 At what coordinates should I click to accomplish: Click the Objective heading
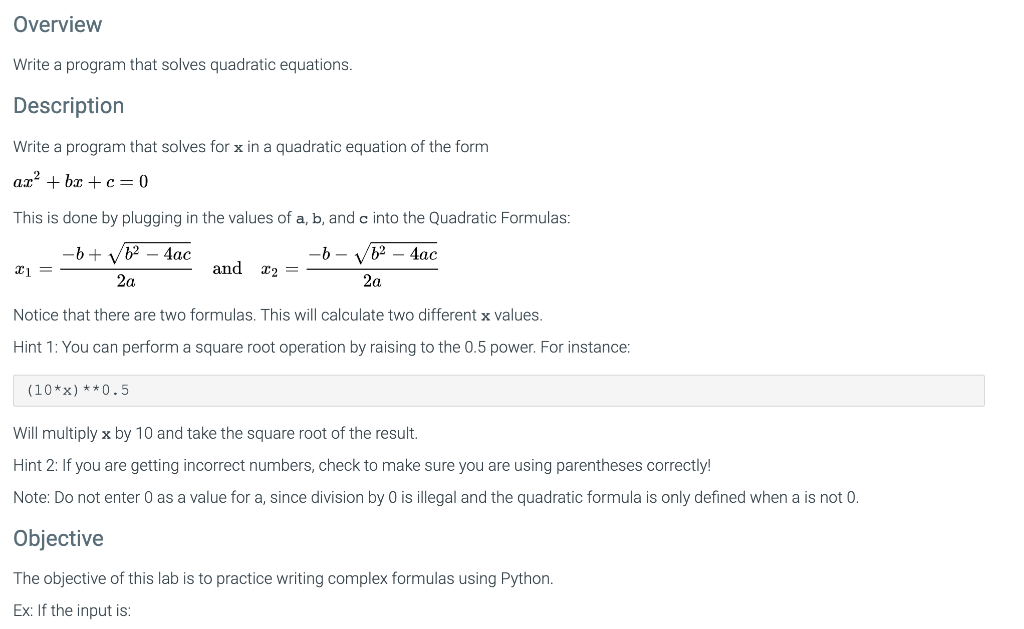click(x=58, y=538)
